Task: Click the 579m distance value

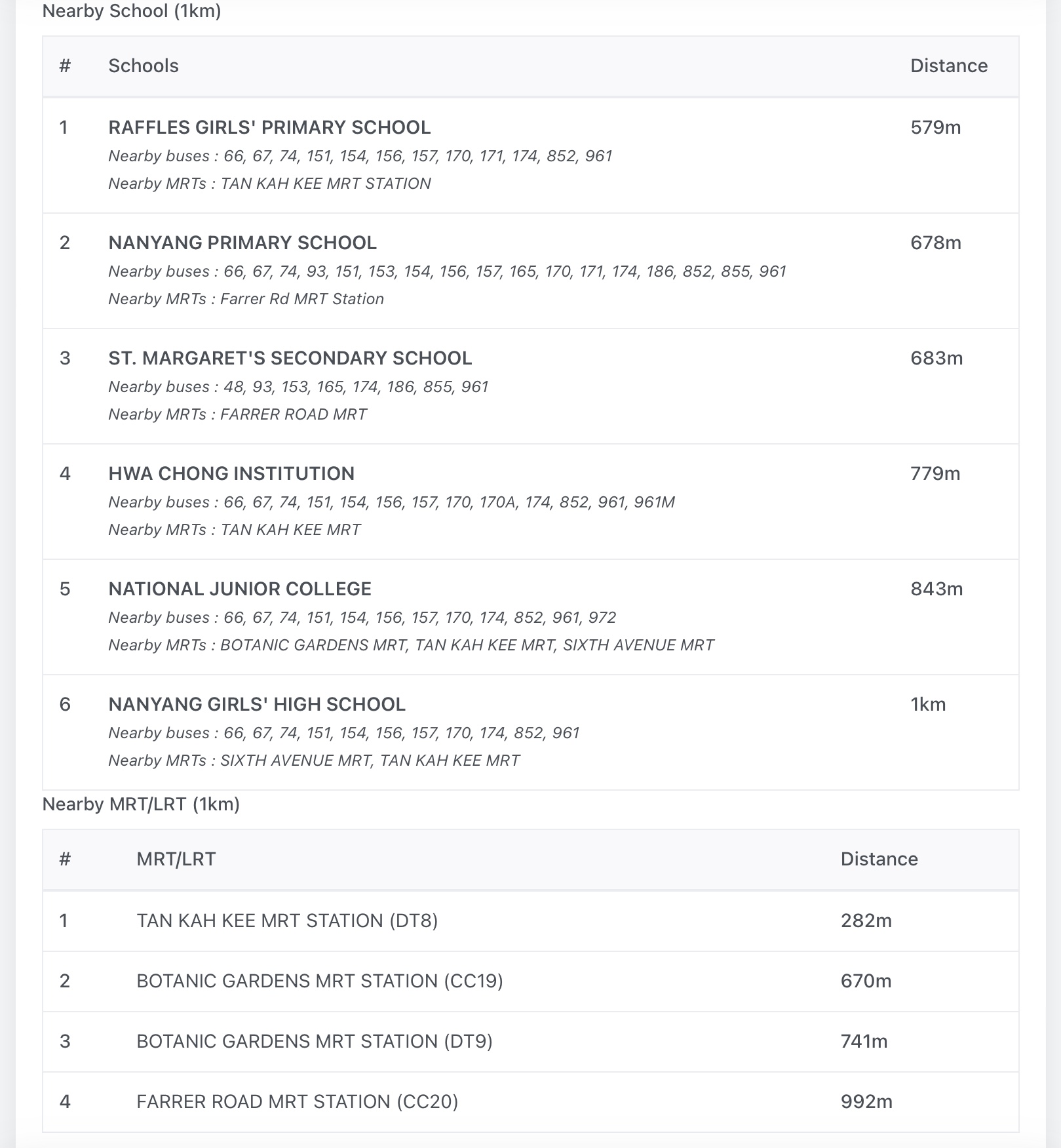Action: [935, 127]
